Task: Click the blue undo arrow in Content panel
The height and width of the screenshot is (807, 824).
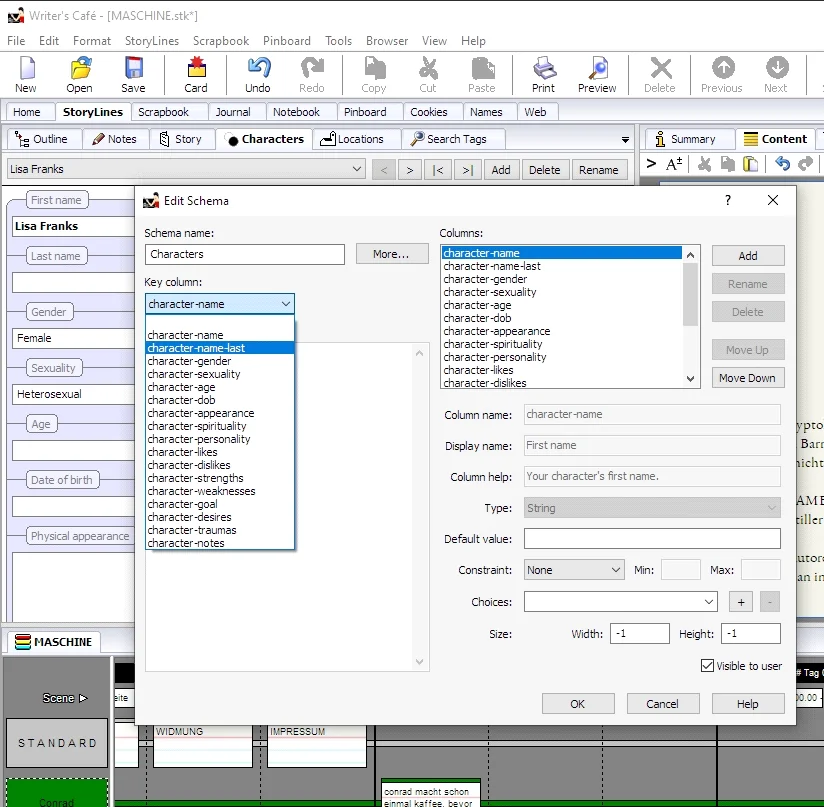Action: [x=782, y=164]
